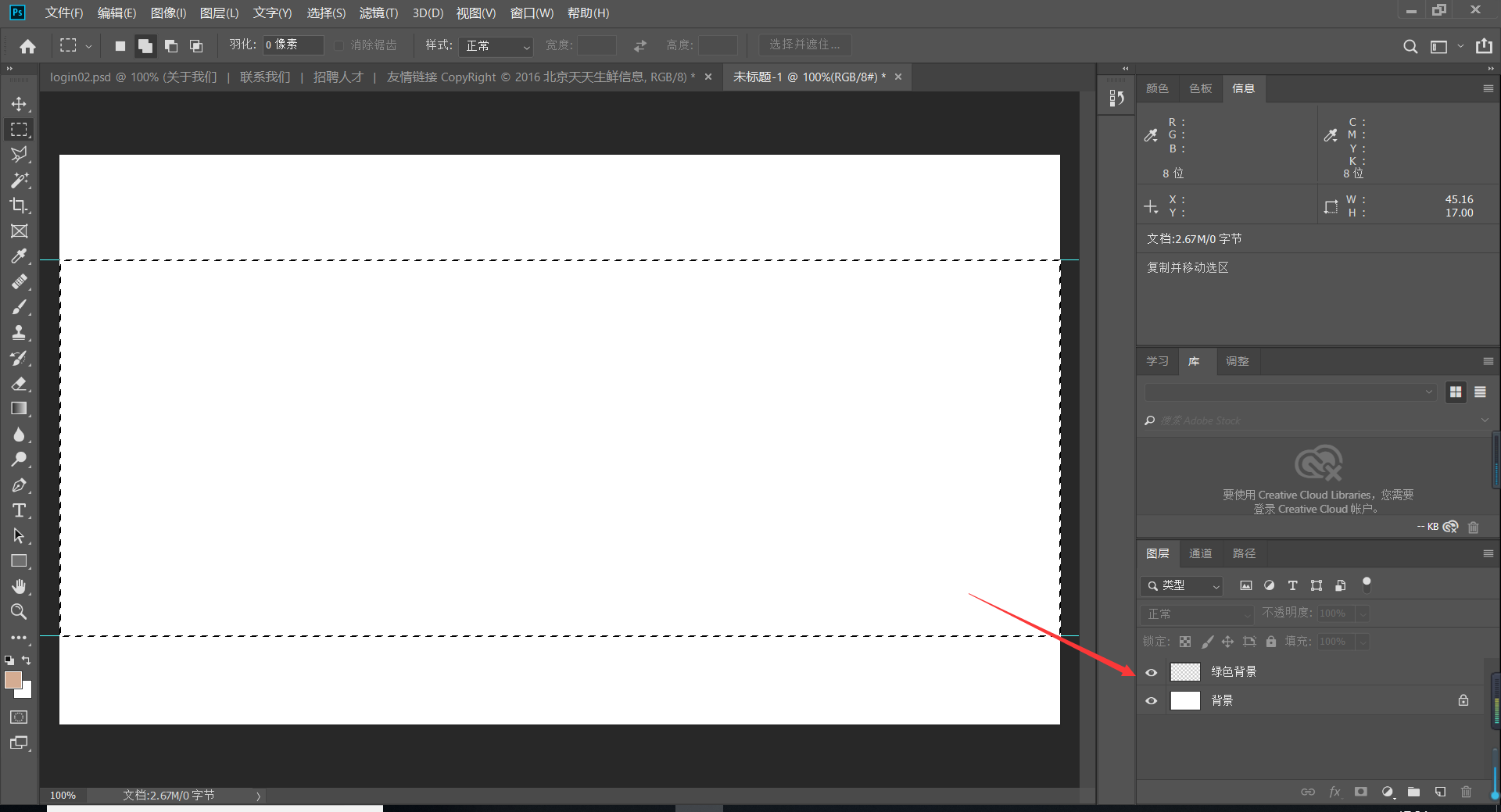Click the foreground color swatch
The width and height of the screenshot is (1501, 812).
click(x=13, y=679)
